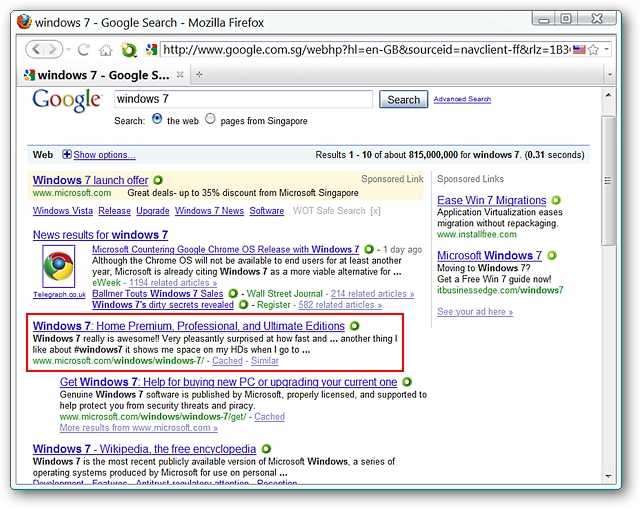Open 'Windows 7's dirty secrets revealed' link

163,305
